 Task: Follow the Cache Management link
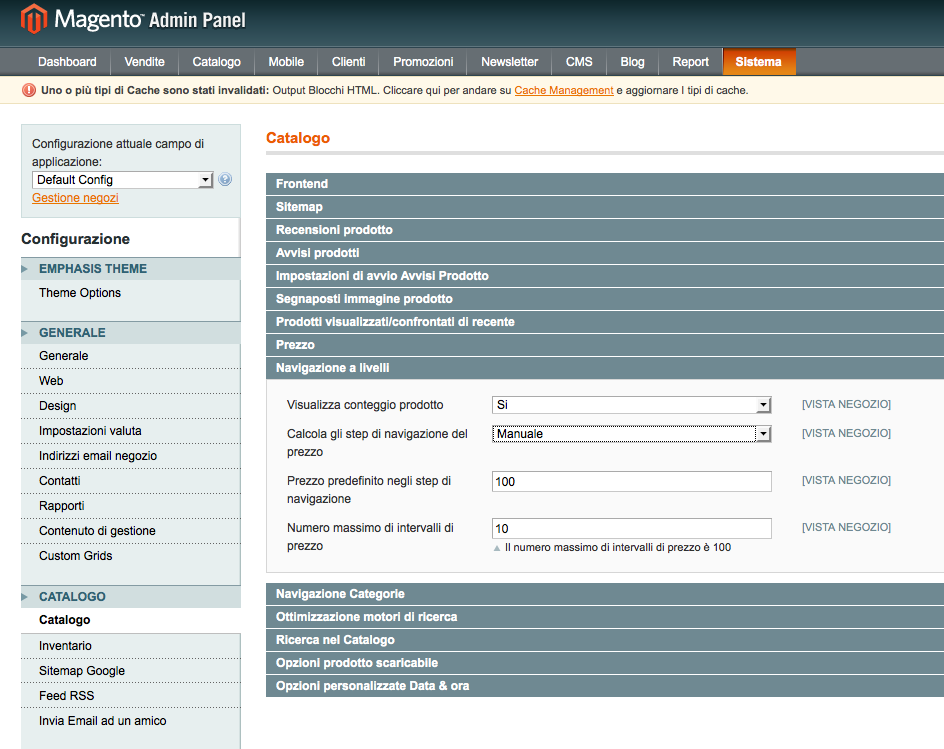563,90
